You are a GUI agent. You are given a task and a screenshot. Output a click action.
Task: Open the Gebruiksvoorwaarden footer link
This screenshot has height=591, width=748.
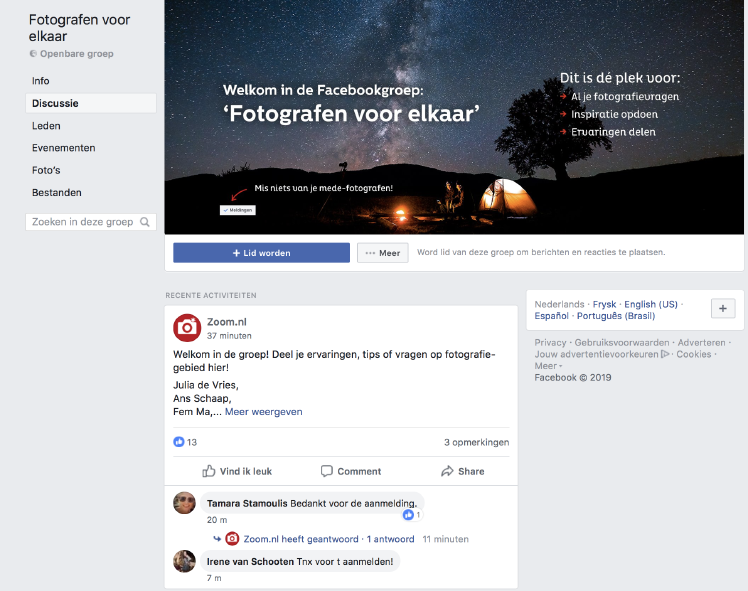(x=622, y=342)
